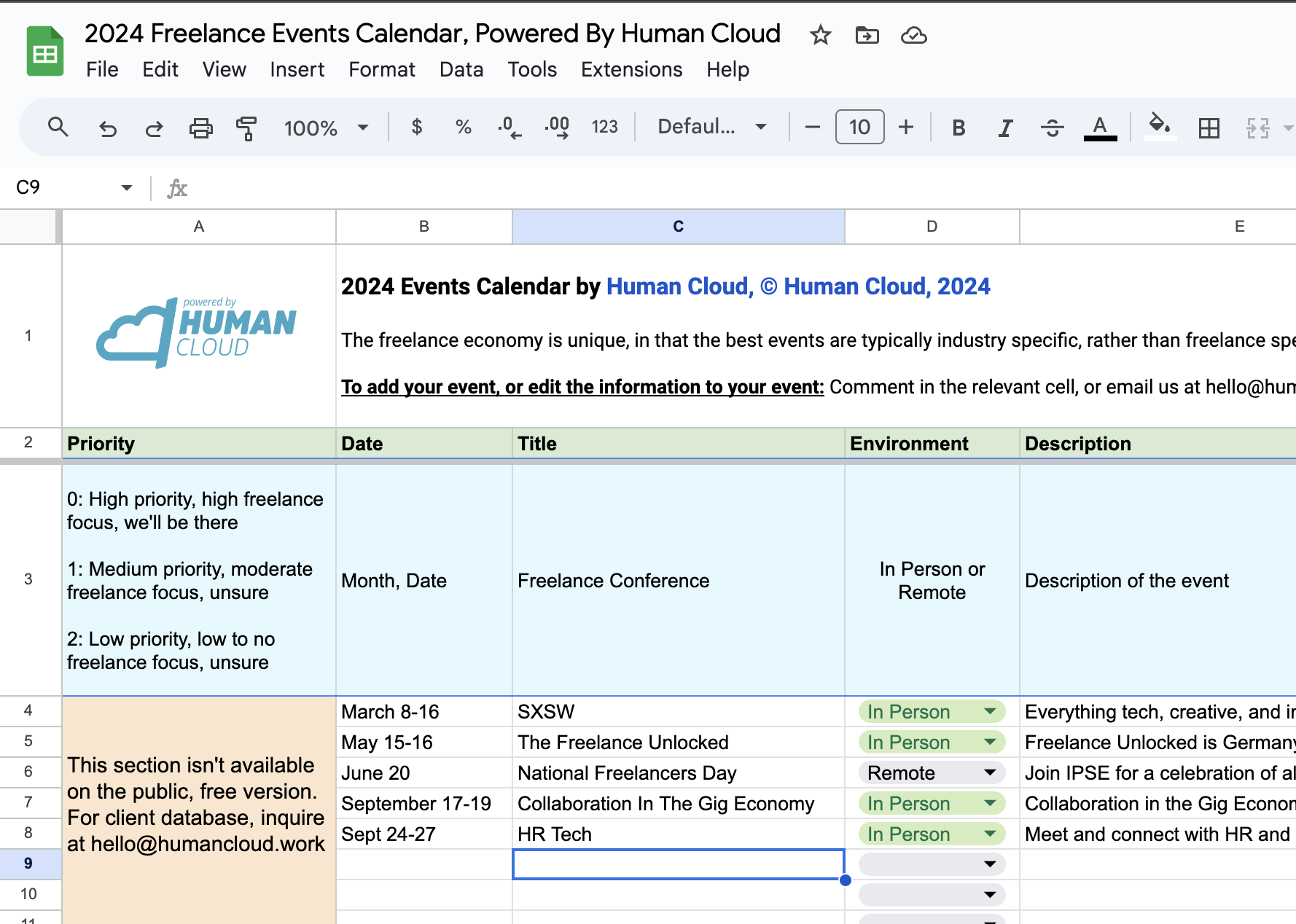Select the selected cell C9

[x=679, y=864]
